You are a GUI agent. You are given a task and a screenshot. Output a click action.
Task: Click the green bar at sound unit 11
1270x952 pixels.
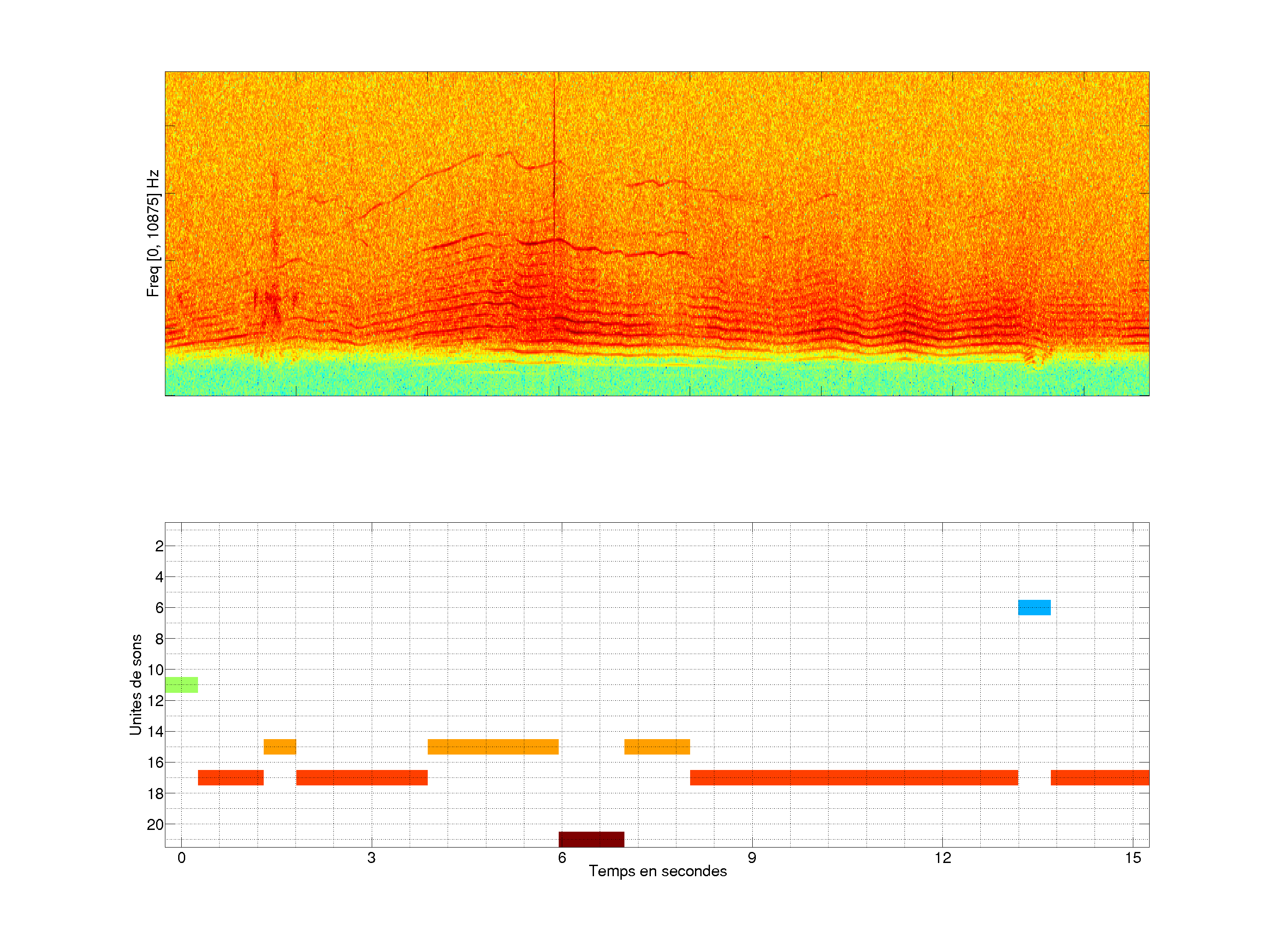tap(181, 684)
